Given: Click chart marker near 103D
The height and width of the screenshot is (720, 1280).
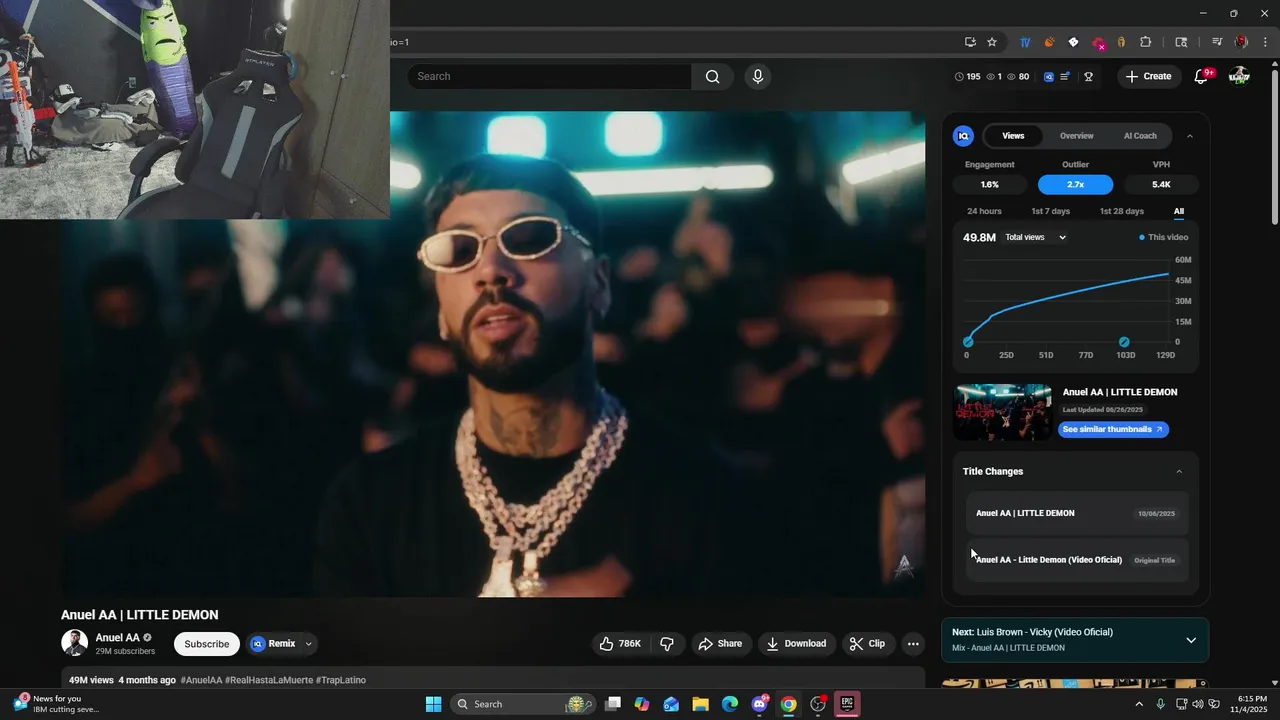Looking at the screenshot, I should [1124, 342].
